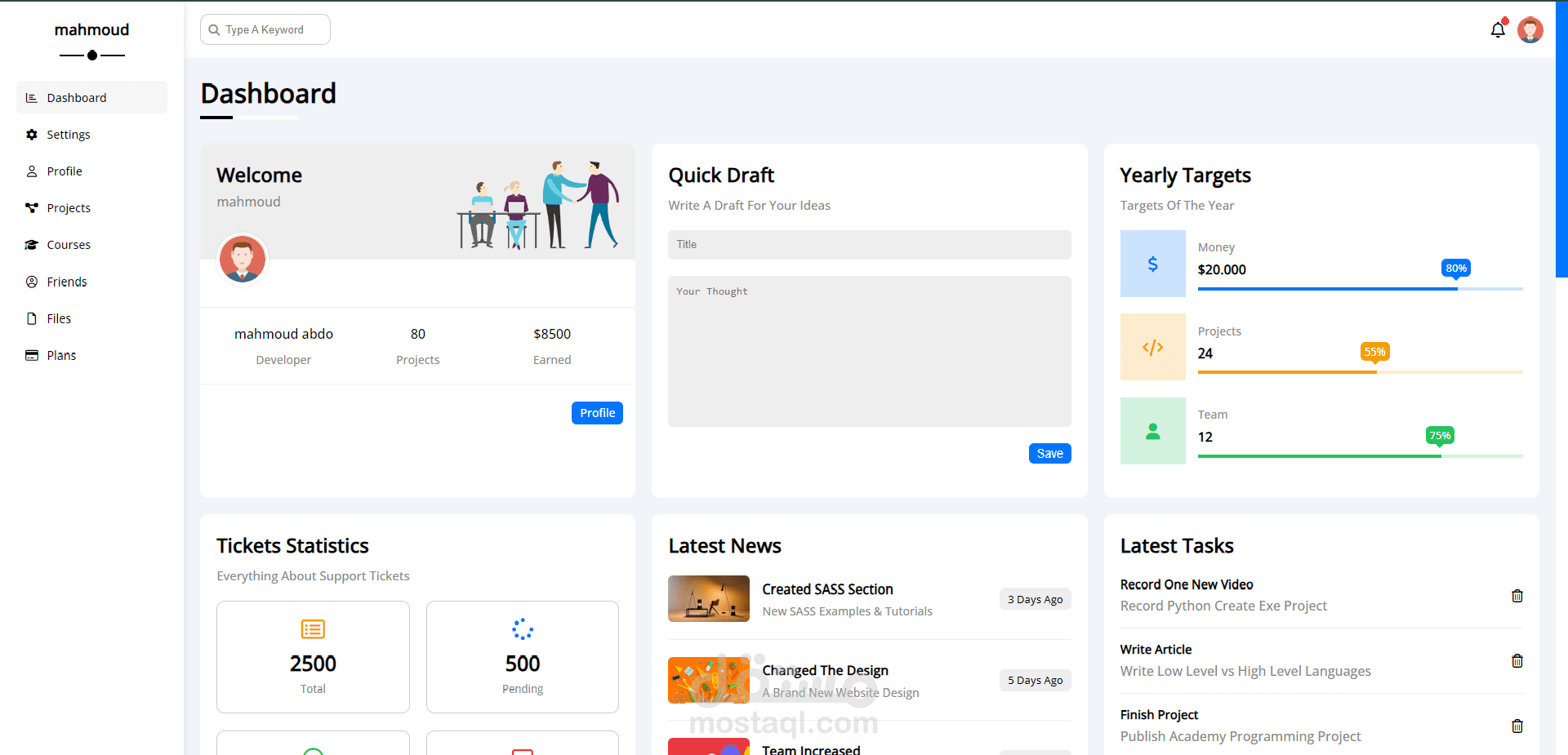1568x755 pixels.
Task: Save the quick draft
Action: pyautogui.click(x=1049, y=453)
